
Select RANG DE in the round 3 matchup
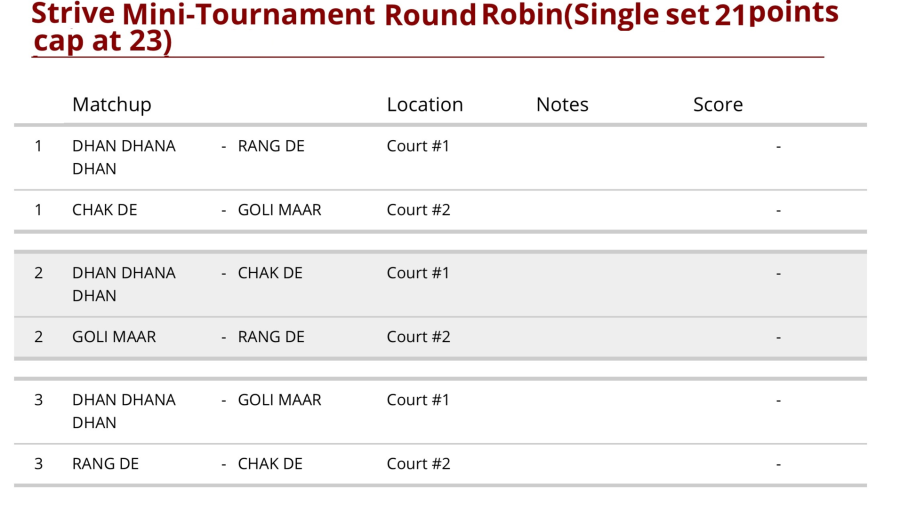click(105, 464)
